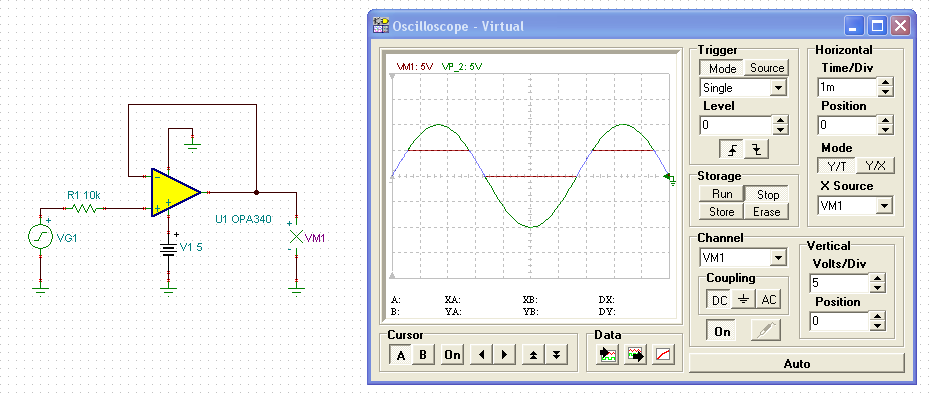This screenshot has height=397, width=929.
Task: Toggle cursor On button
Action: point(452,355)
